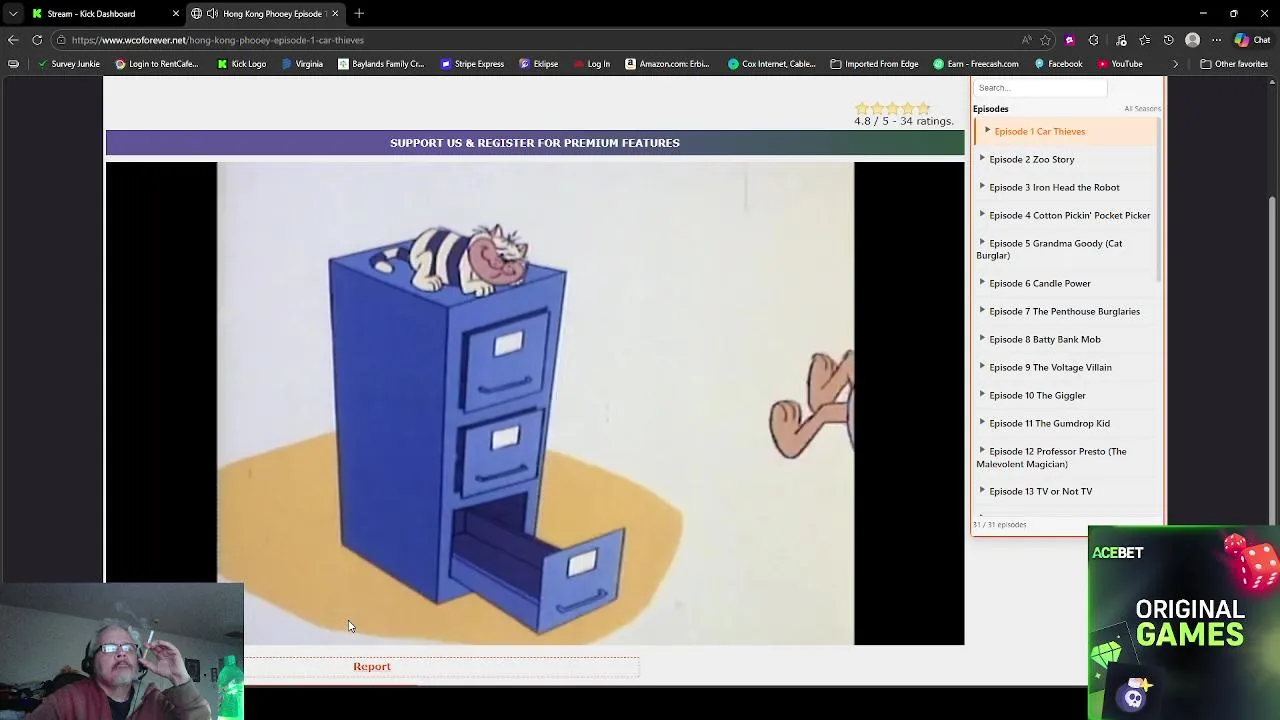Click the cartoon video player

(x=535, y=403)
